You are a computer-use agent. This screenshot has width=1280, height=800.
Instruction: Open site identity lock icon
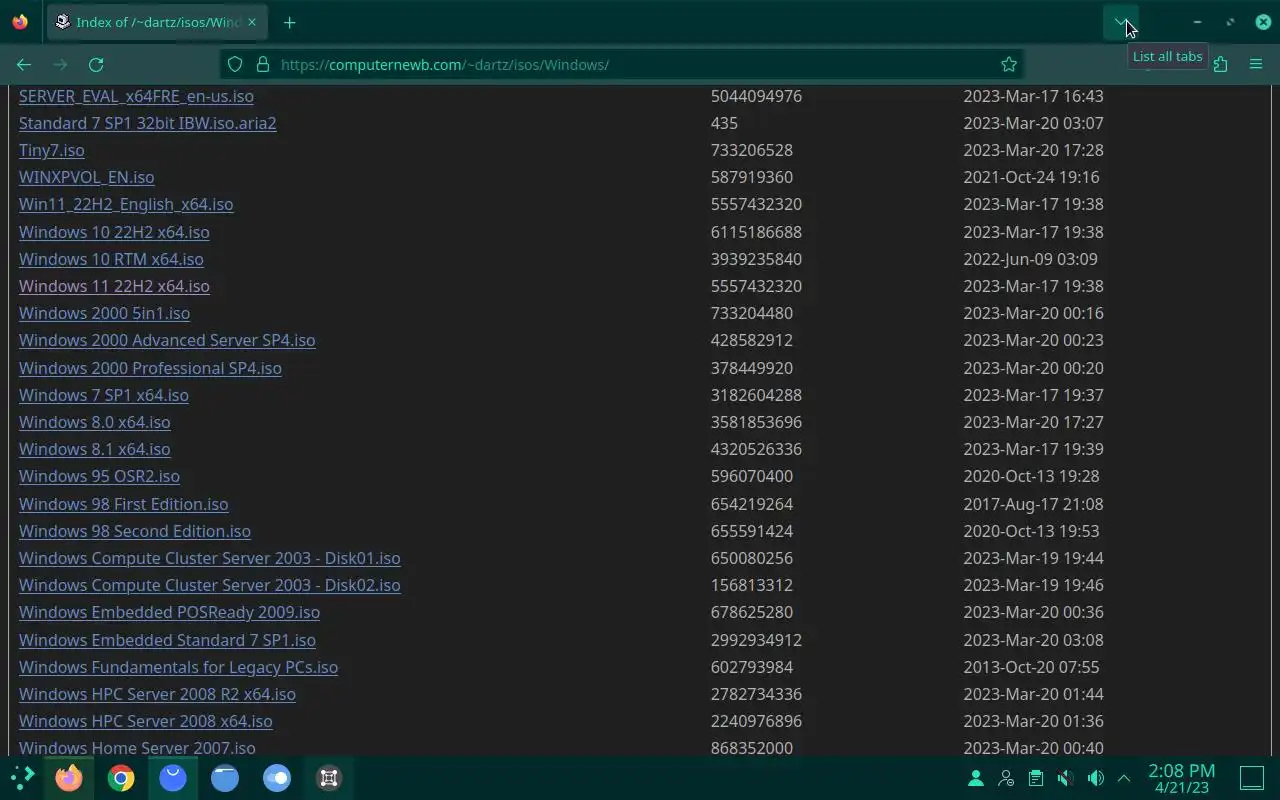(x=263, y=64)
